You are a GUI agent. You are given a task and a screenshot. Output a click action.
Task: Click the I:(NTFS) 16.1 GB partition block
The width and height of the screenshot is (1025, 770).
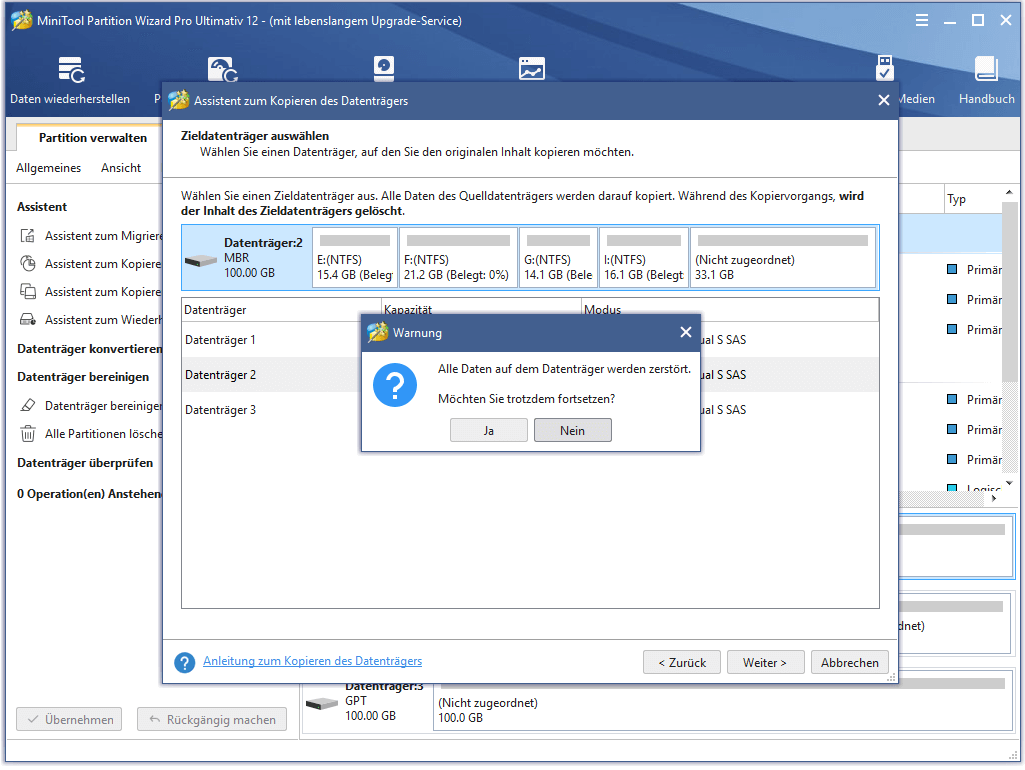tap(645, 258)
